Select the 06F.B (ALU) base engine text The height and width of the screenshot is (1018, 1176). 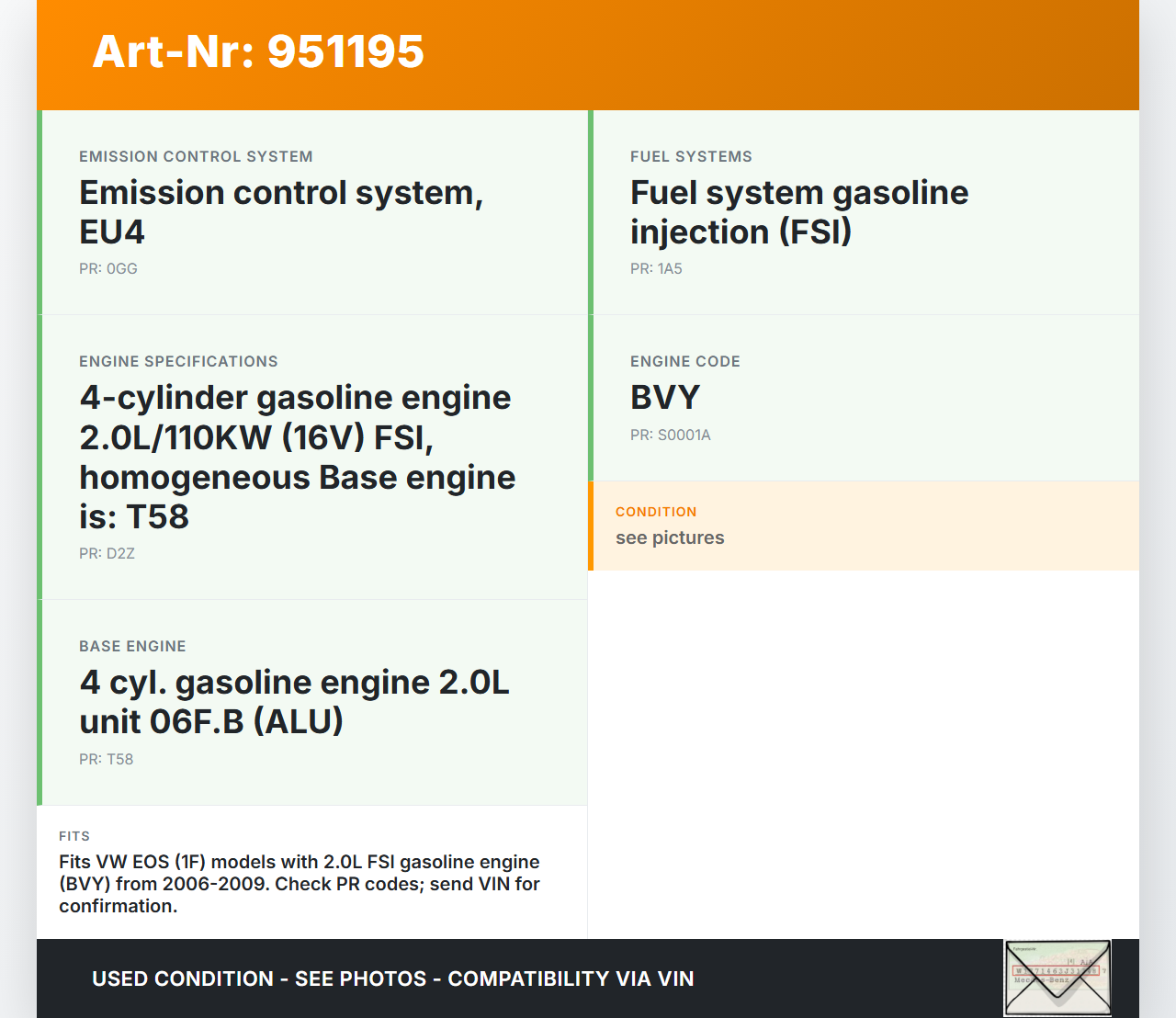click(294, 702)
